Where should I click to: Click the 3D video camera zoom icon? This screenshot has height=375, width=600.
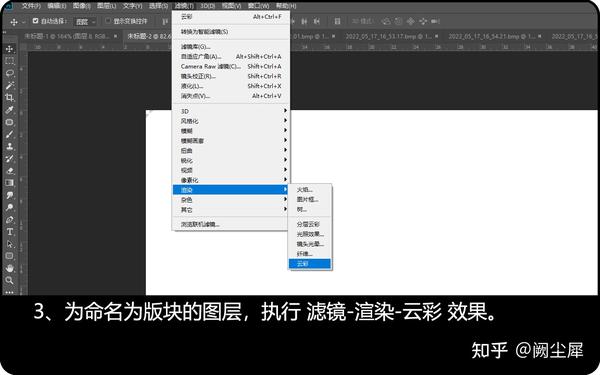[x=435, y=21]
